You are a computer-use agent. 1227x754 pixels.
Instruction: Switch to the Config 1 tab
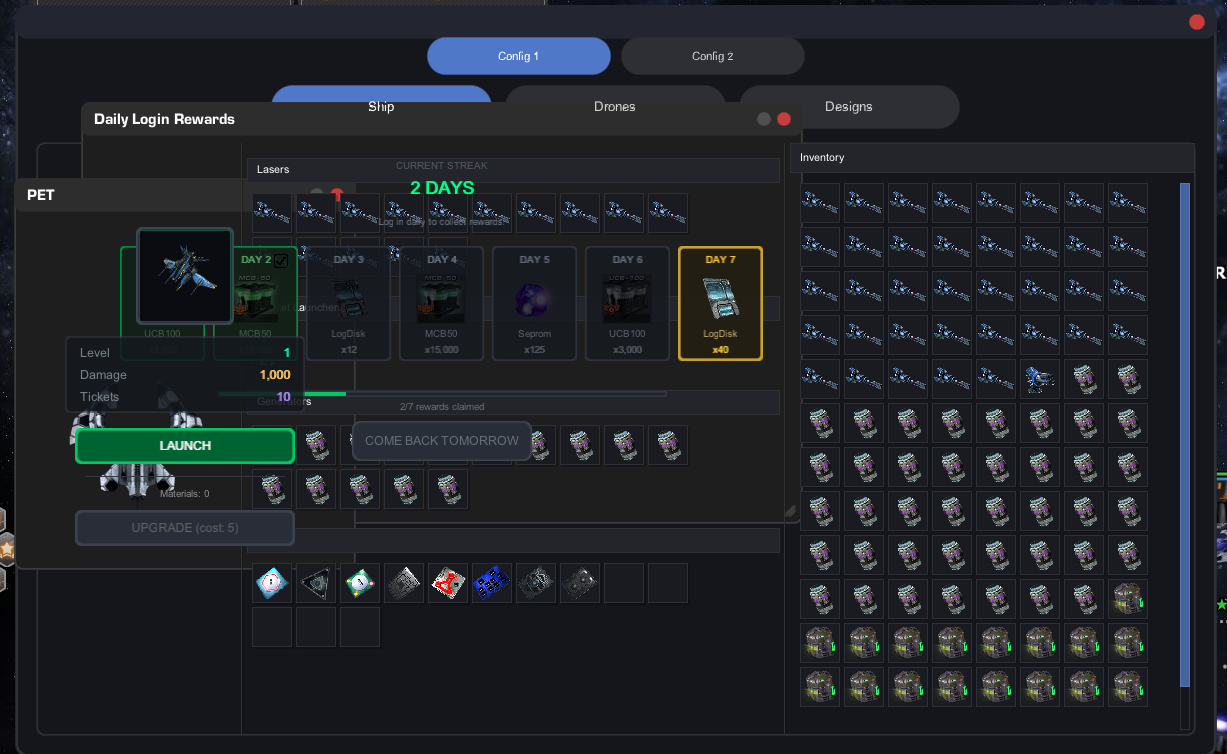pyautogui.click(x=519, y=56)
